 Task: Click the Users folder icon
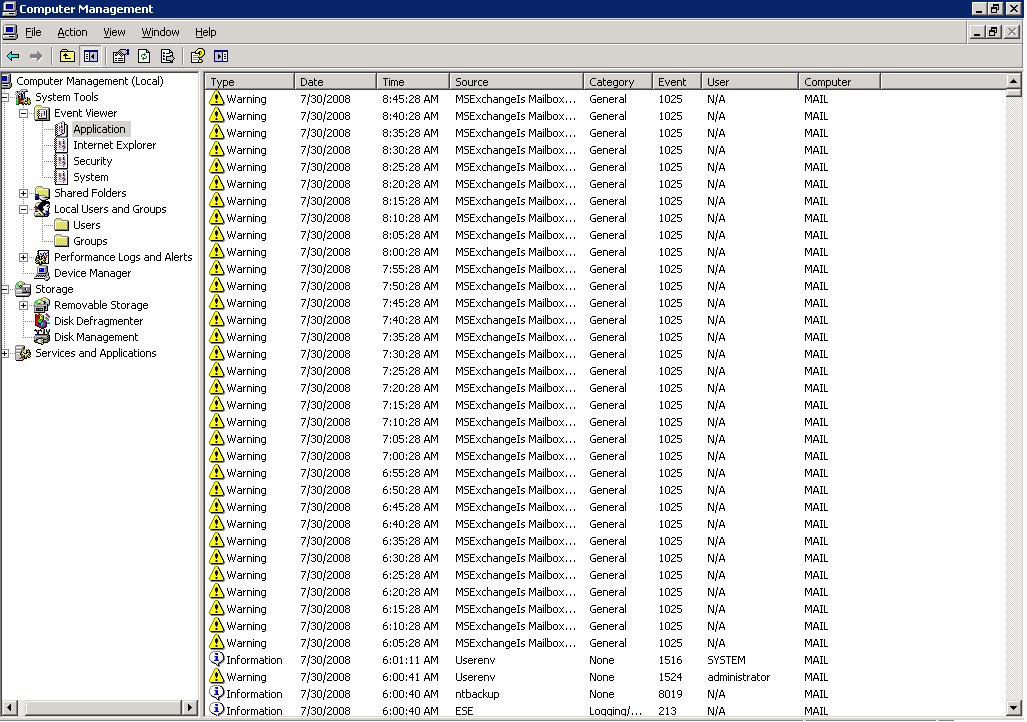pyautogui.click(x=62, y=225)
